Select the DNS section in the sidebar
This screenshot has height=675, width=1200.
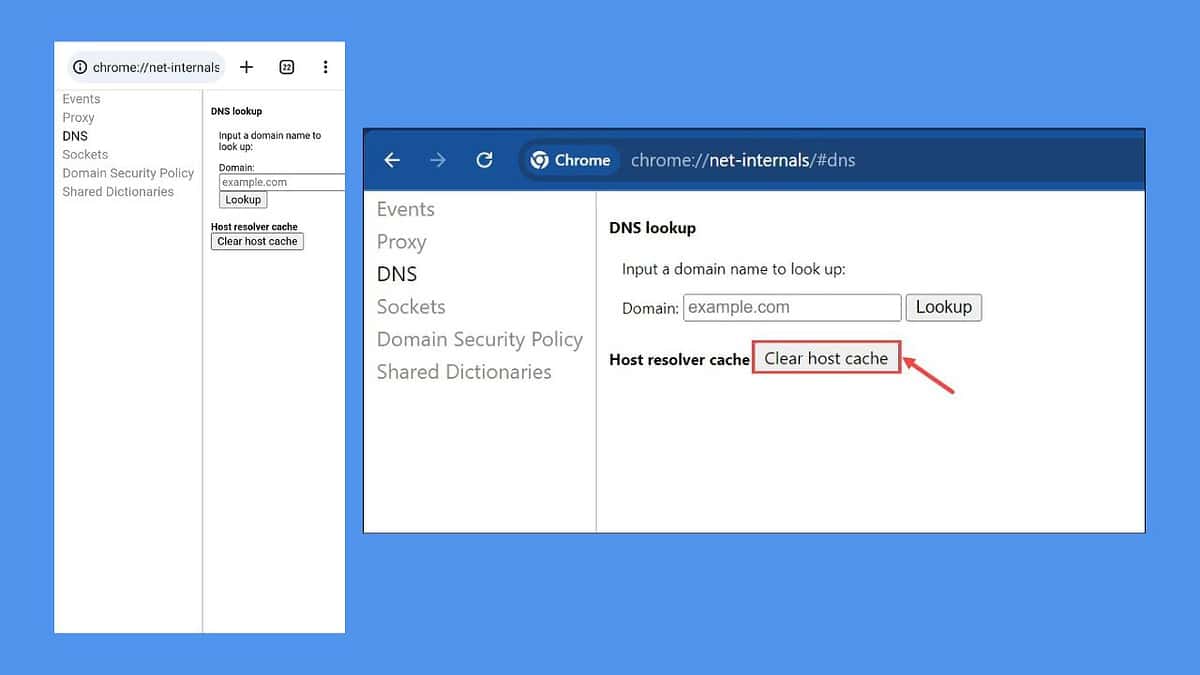click(x=396, y=274)
